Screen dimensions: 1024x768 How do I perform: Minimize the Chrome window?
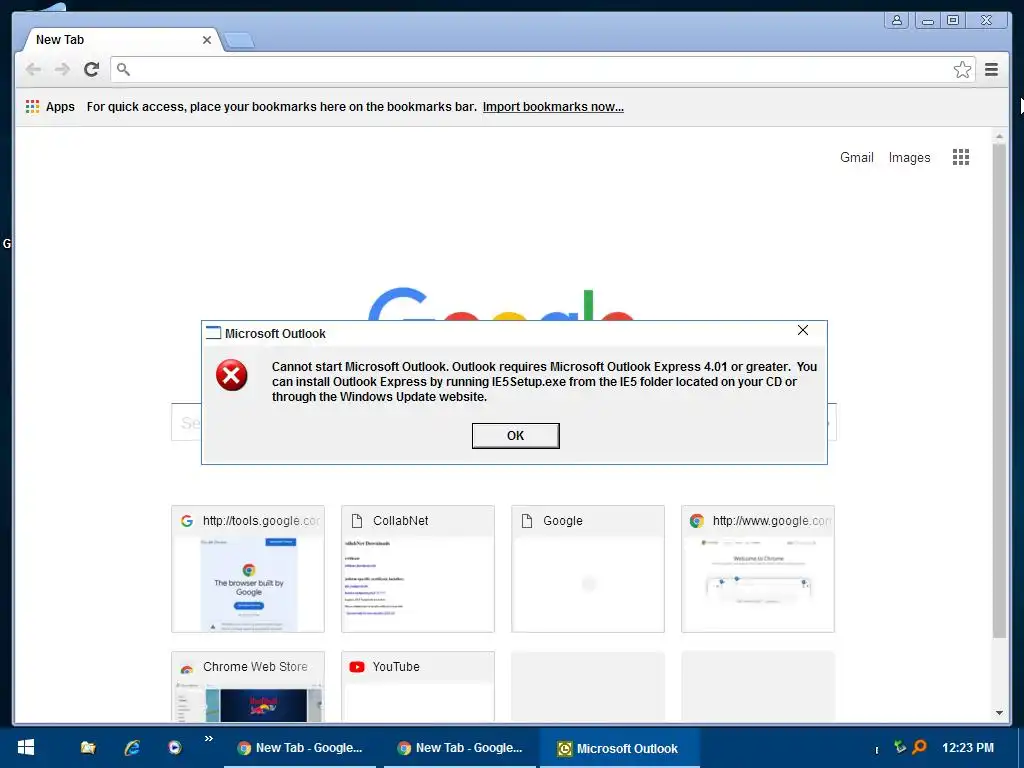[x=927, y=20]
